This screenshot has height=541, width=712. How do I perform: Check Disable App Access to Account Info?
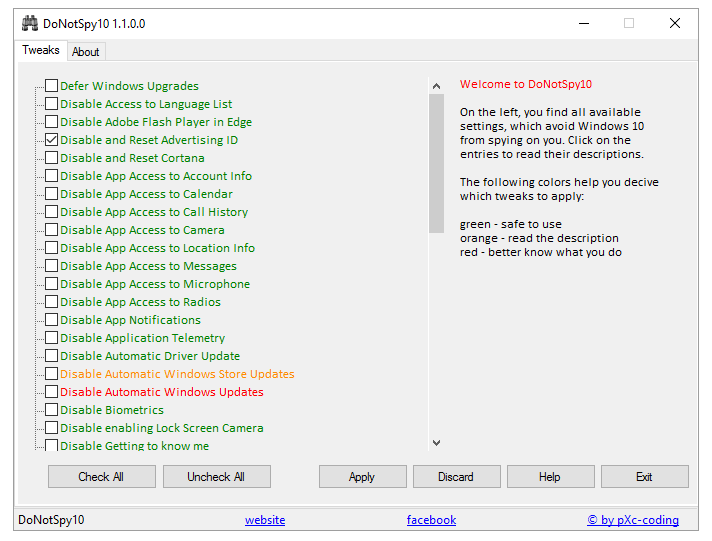click(x=52, y=176)
